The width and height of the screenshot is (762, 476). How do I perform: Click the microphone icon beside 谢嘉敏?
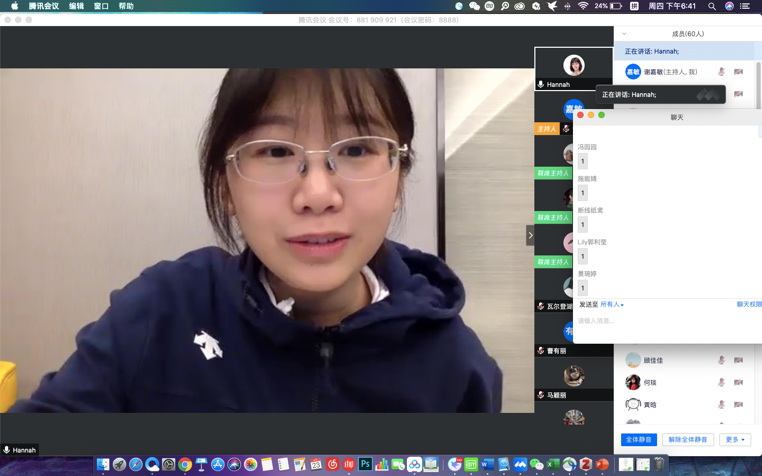721,72
